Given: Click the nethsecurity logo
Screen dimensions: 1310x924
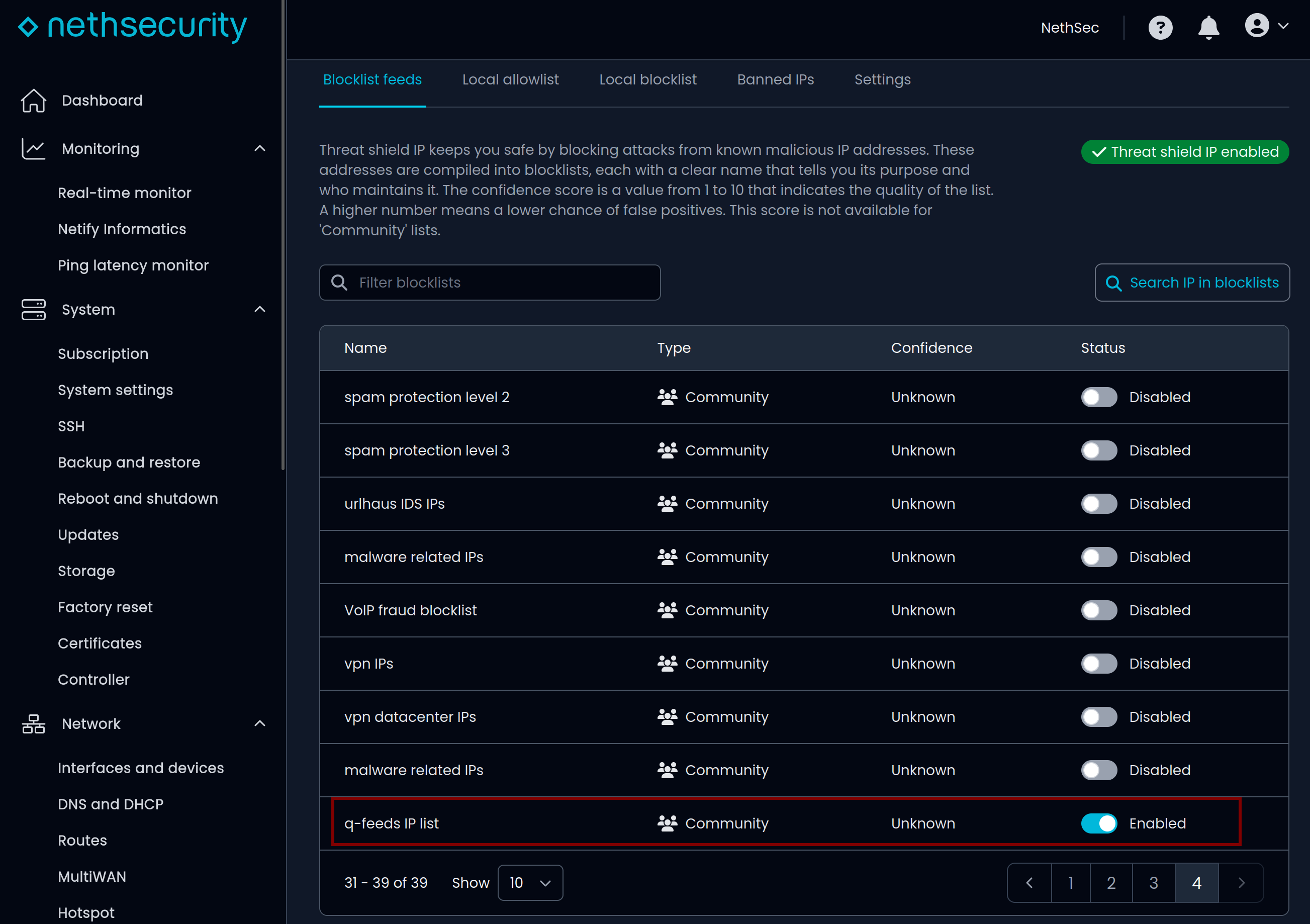Looking at the screenshot, I should (x=132, y=26).
